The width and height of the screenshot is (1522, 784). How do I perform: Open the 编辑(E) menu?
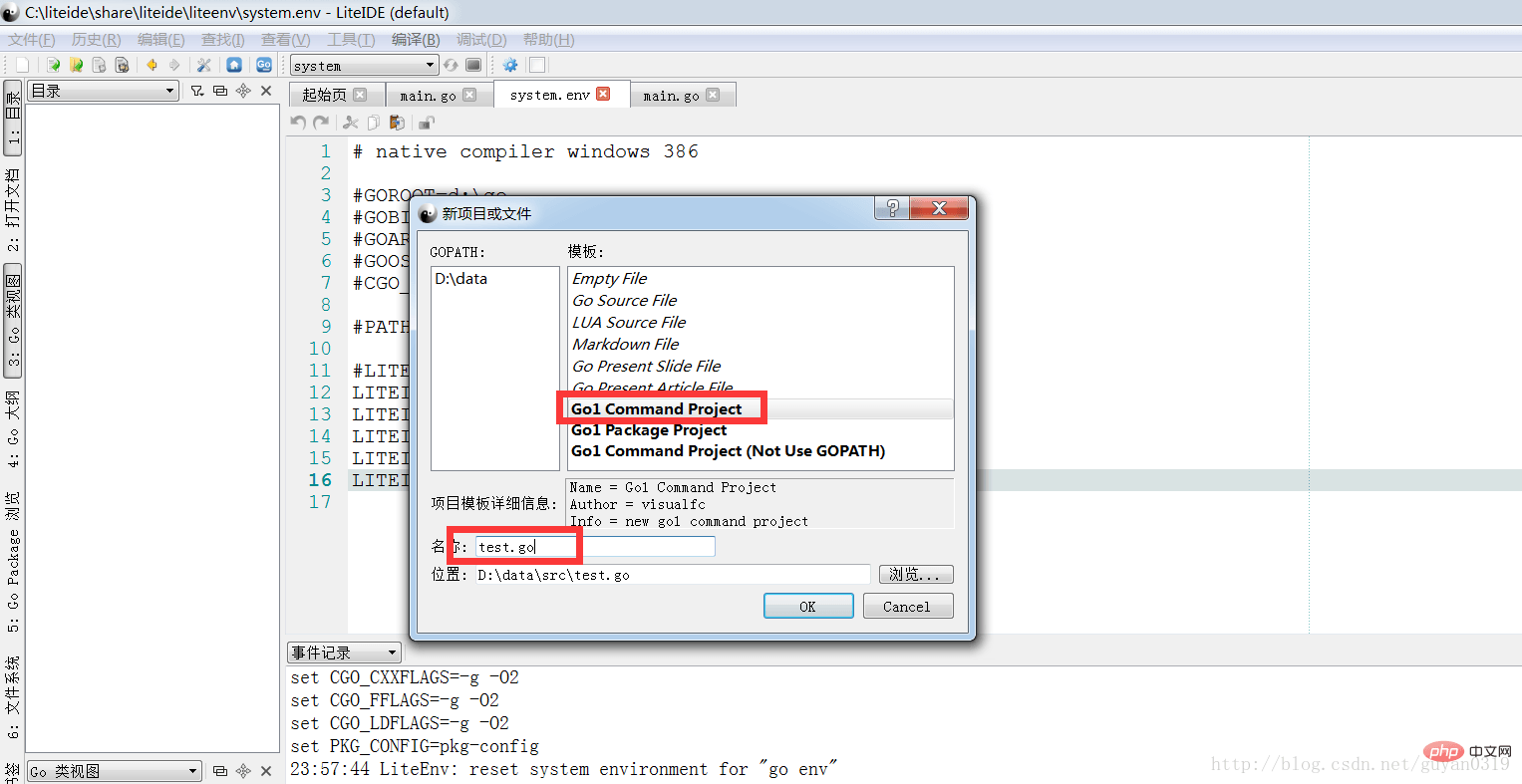160,40
